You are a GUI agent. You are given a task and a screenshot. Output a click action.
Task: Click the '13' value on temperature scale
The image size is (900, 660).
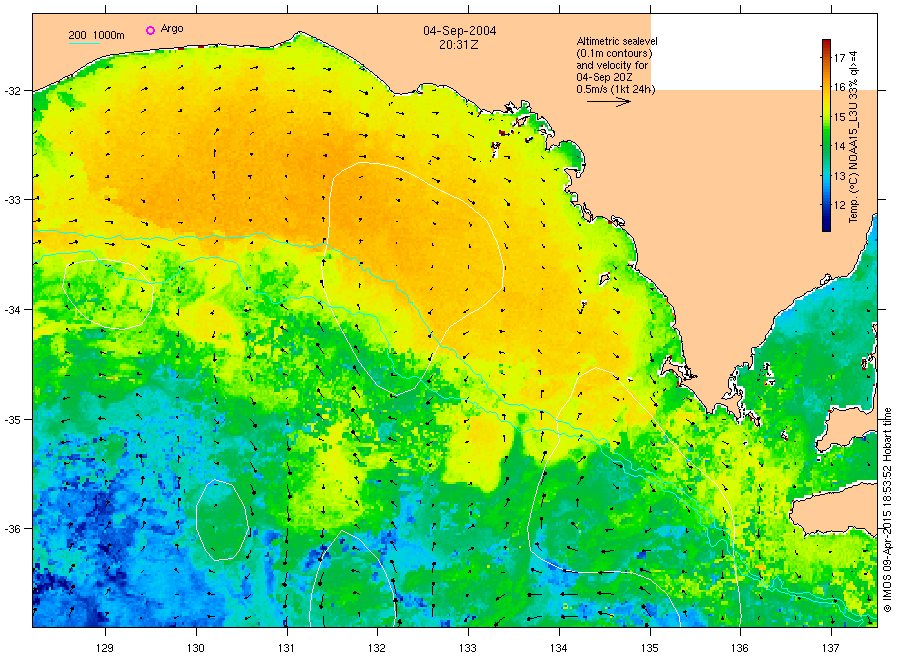click(x=839, y=176)
